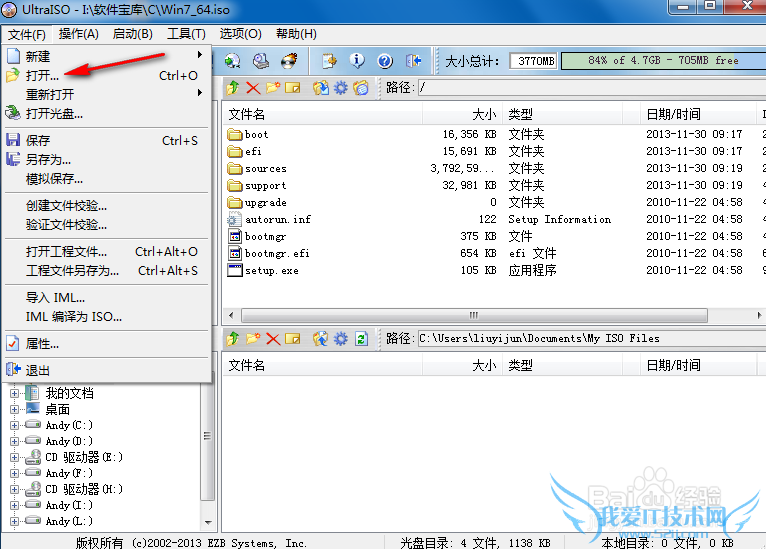This screenshot has width=766, height=549.
Task: Click the gear icon in ISO pane toolbar
Action: point(340,88)
